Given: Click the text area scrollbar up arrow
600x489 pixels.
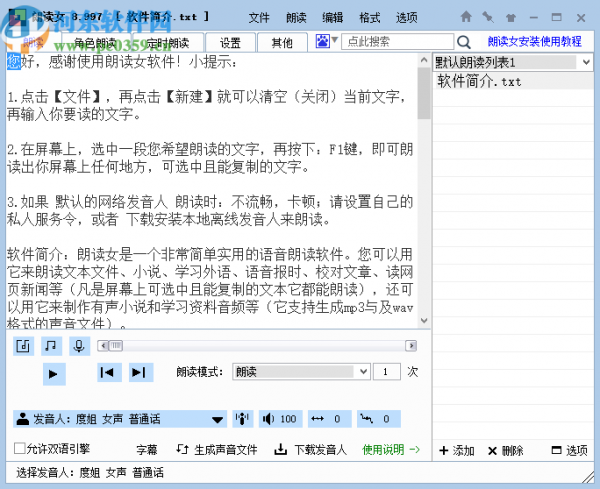Looking at the screenshot, I should (424, 60).
